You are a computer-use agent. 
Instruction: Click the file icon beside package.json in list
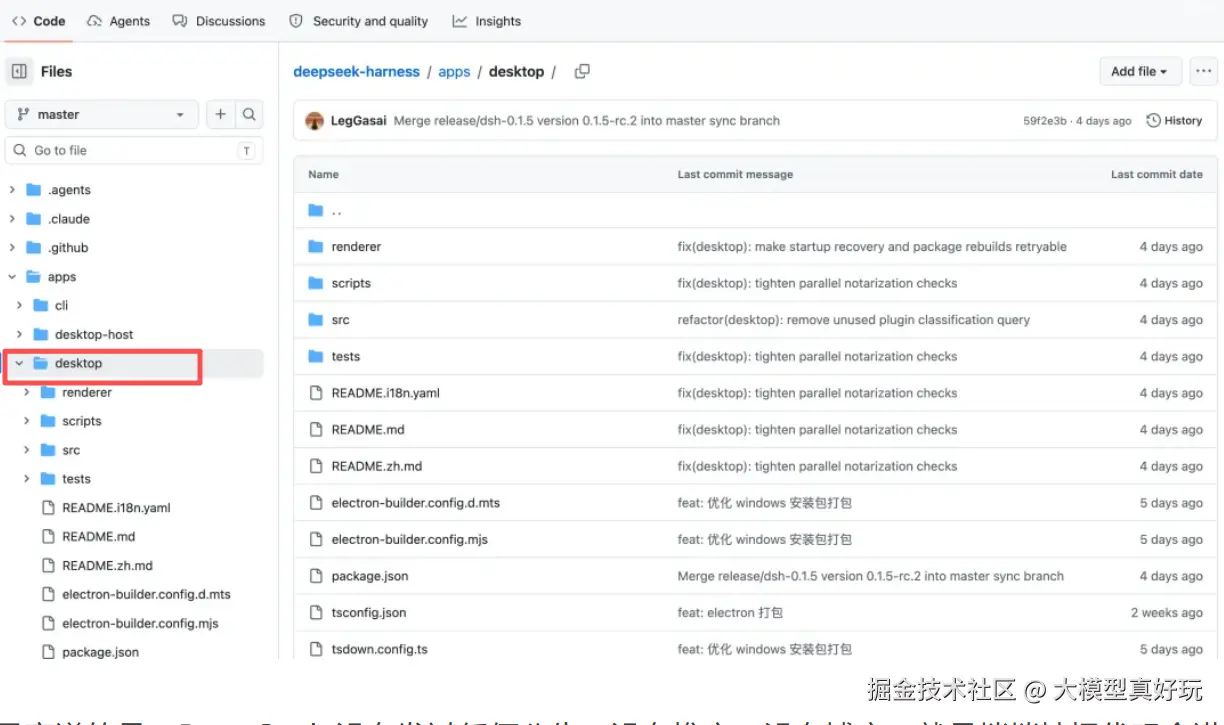click(x=316, y=576)
